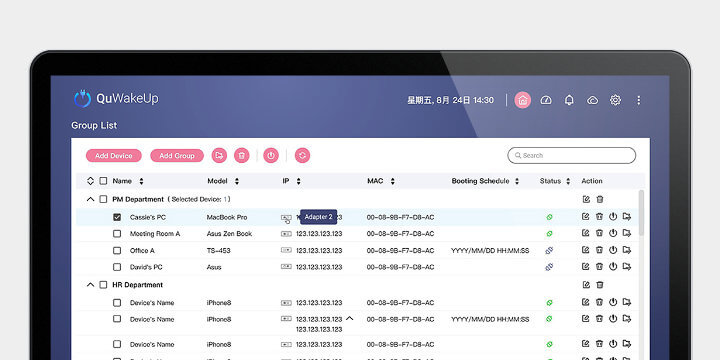Check Office A checkbox
The height and width of the screenshot is (360, 720).
pyautogui.click(x=117, y=250)
